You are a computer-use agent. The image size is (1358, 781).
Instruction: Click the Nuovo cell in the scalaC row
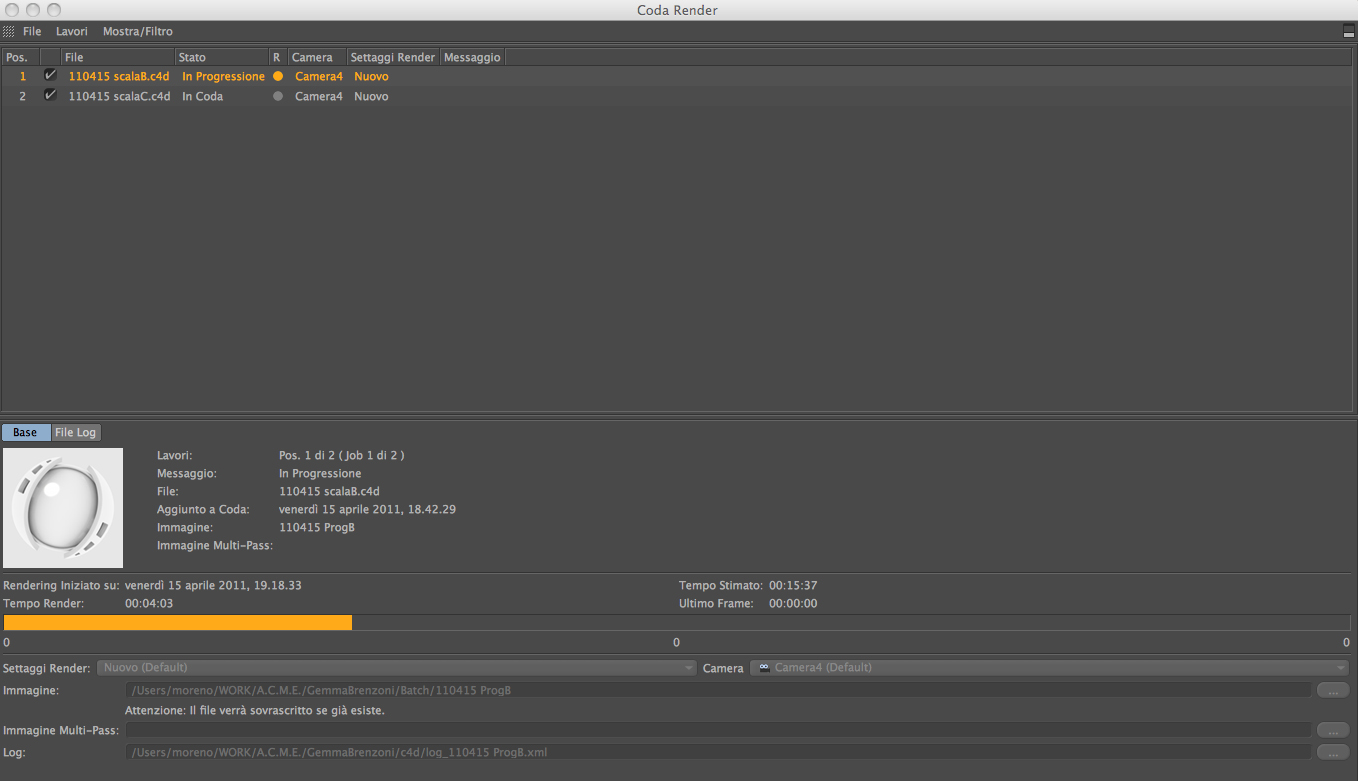tap(371, 96)
